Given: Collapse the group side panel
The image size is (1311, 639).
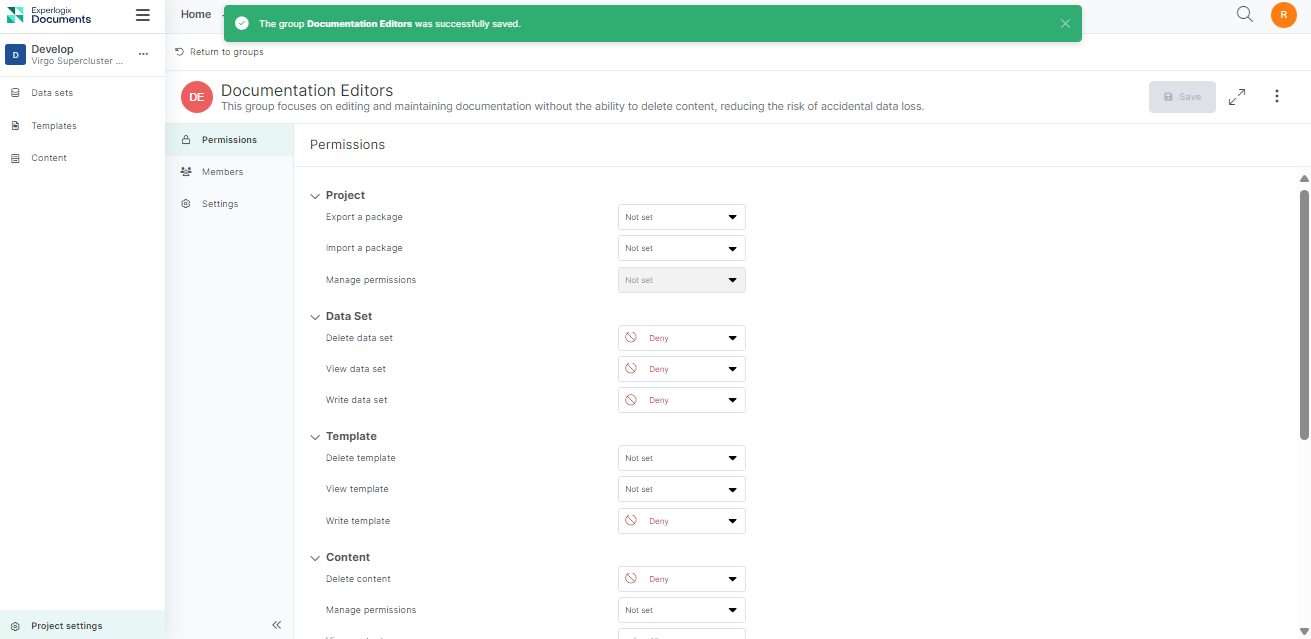Looking at the screenshot, I should (277, 625).
